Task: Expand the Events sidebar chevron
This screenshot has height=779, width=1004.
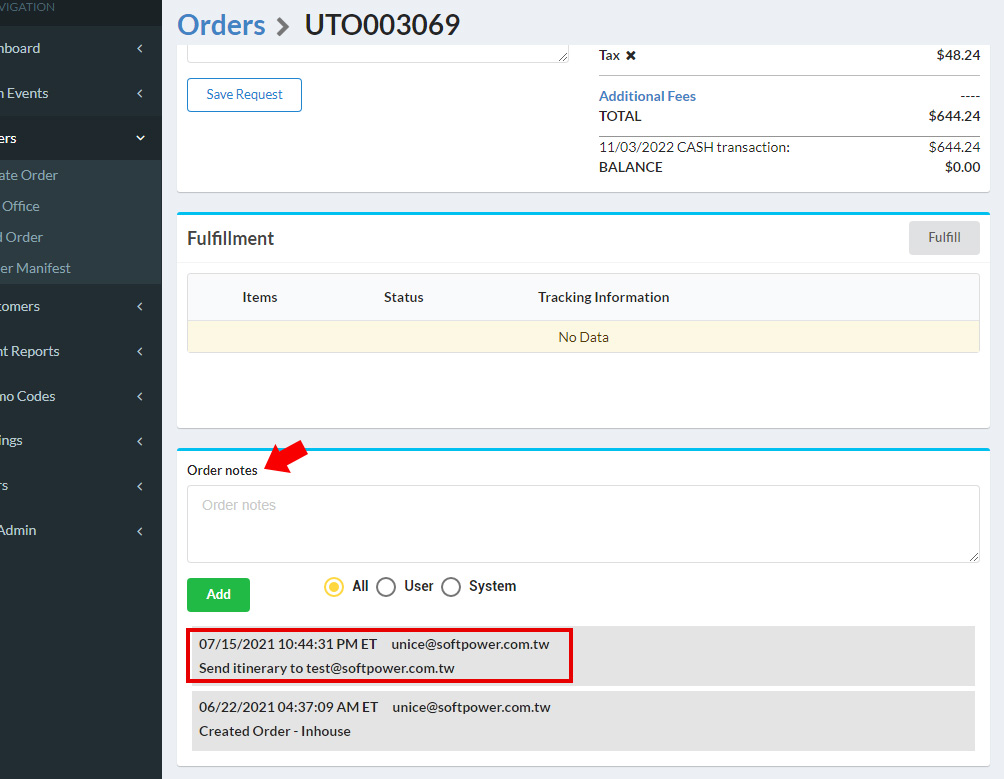Action: pos(140,94)
